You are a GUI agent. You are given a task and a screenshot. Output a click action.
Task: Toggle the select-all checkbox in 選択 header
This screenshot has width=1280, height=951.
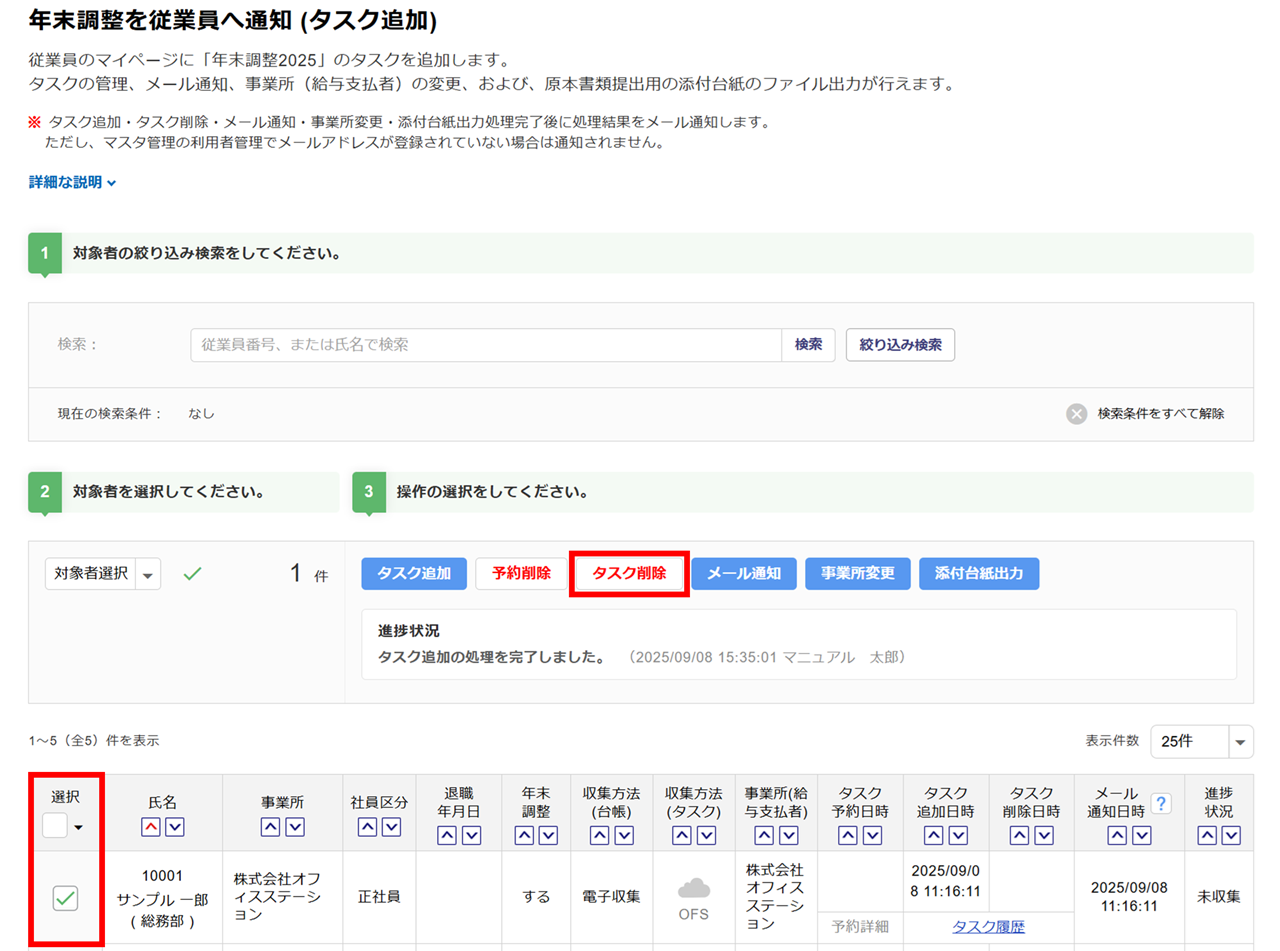(x=55, y=826)
